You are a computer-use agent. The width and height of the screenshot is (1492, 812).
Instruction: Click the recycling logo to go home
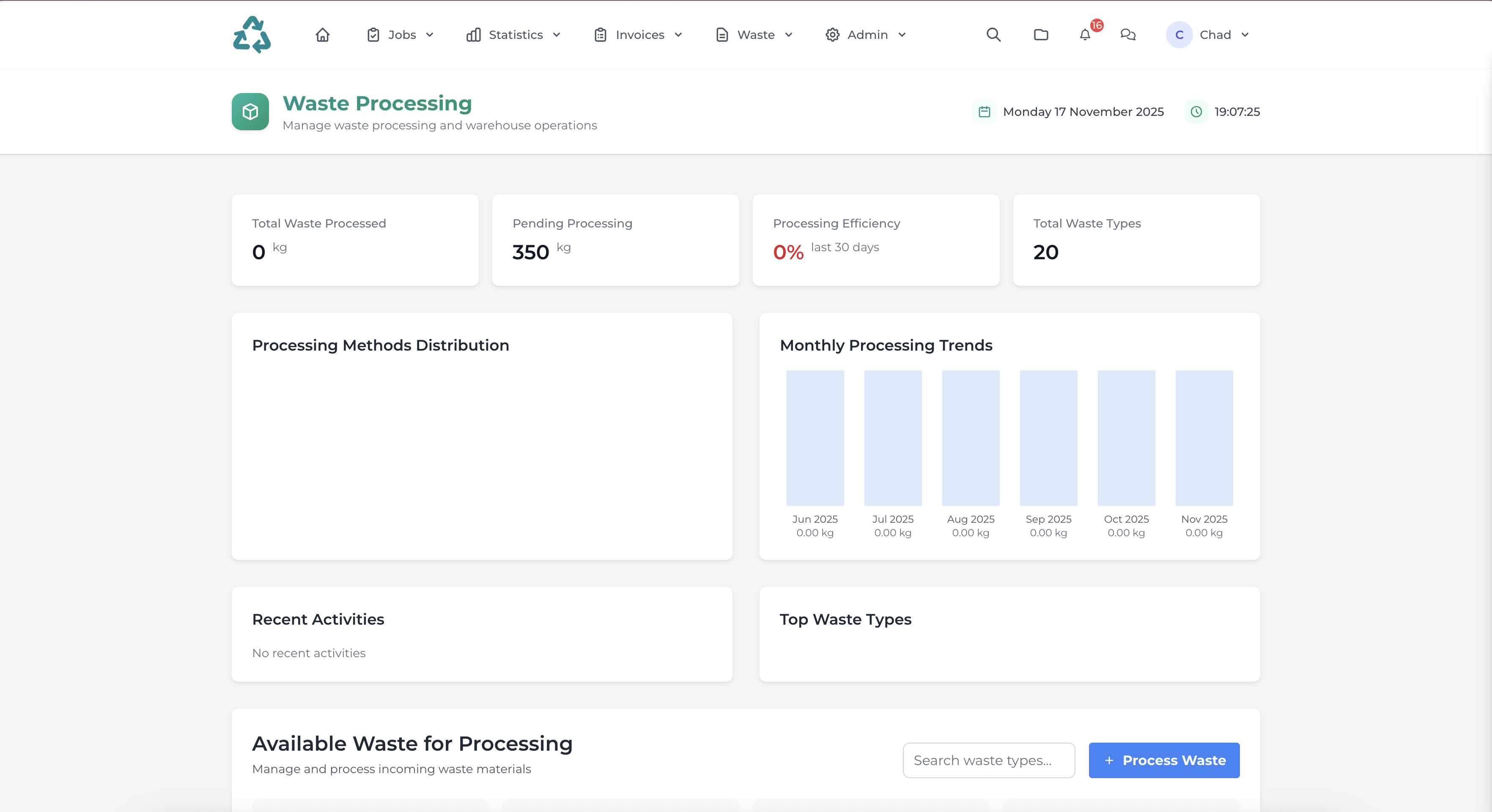click(x=251, y=34)
